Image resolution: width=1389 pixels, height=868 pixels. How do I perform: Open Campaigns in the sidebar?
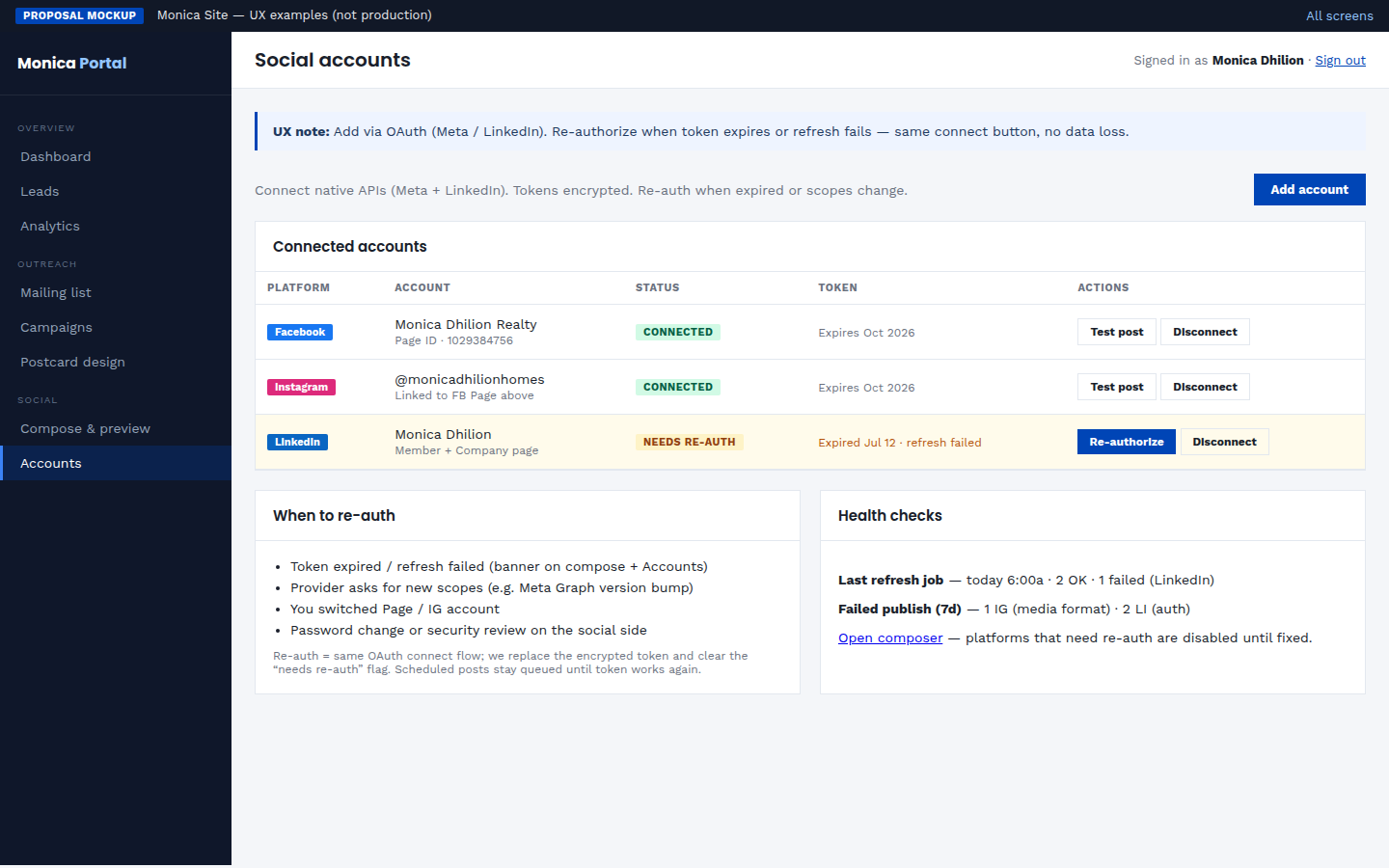click(x=116, y=327)
